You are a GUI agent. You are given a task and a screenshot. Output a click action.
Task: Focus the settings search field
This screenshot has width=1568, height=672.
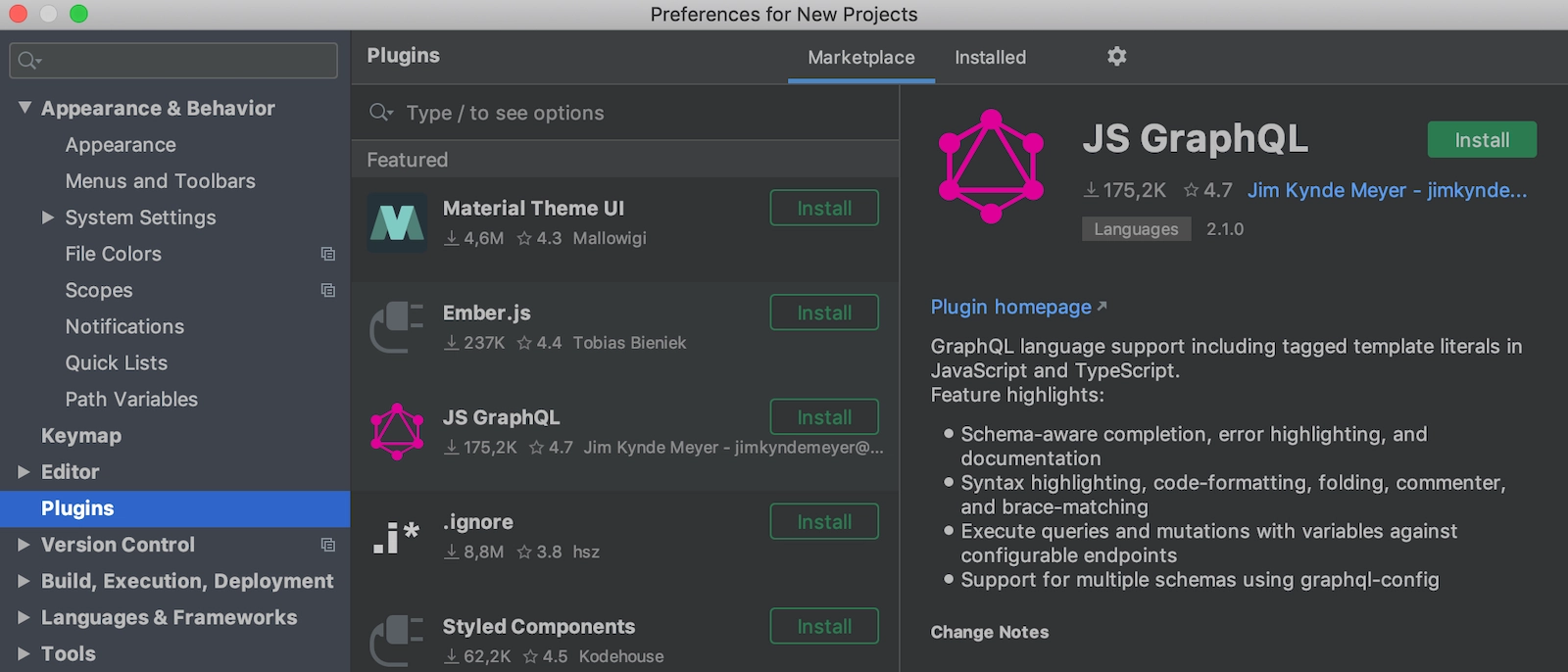pyautogui.click(x=173, y=61)
